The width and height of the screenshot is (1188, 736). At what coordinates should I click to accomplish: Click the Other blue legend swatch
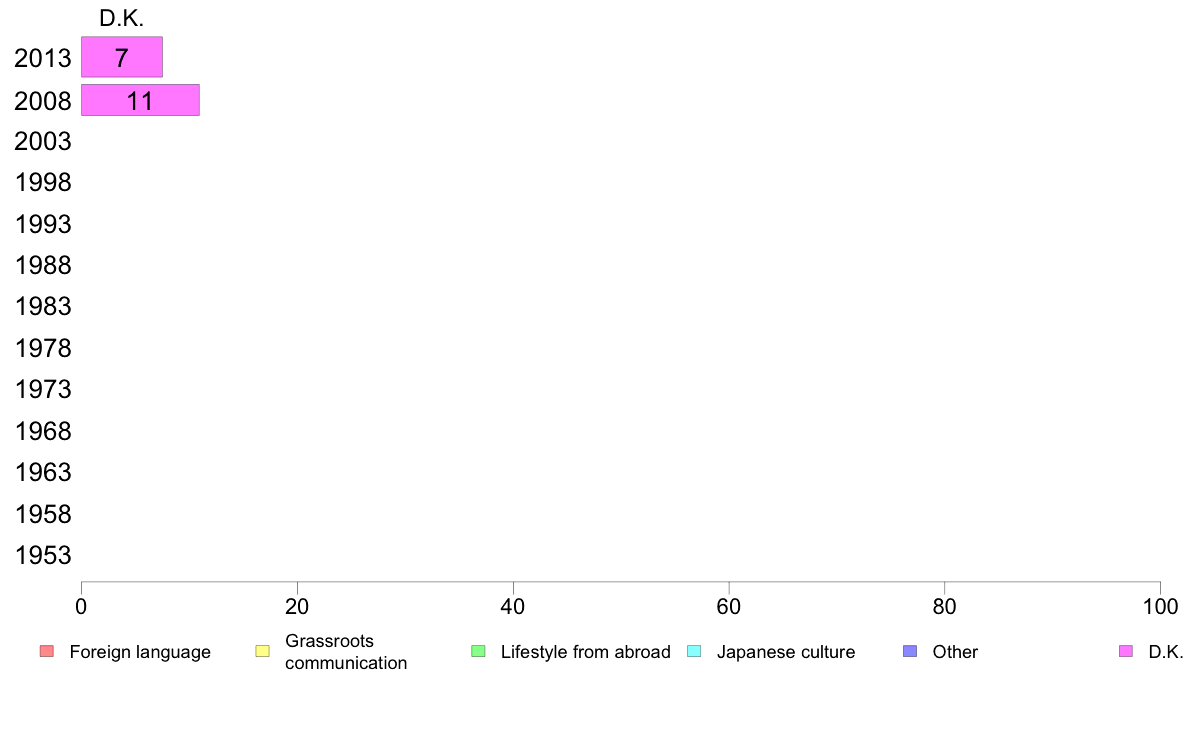(x=910, y=651)
